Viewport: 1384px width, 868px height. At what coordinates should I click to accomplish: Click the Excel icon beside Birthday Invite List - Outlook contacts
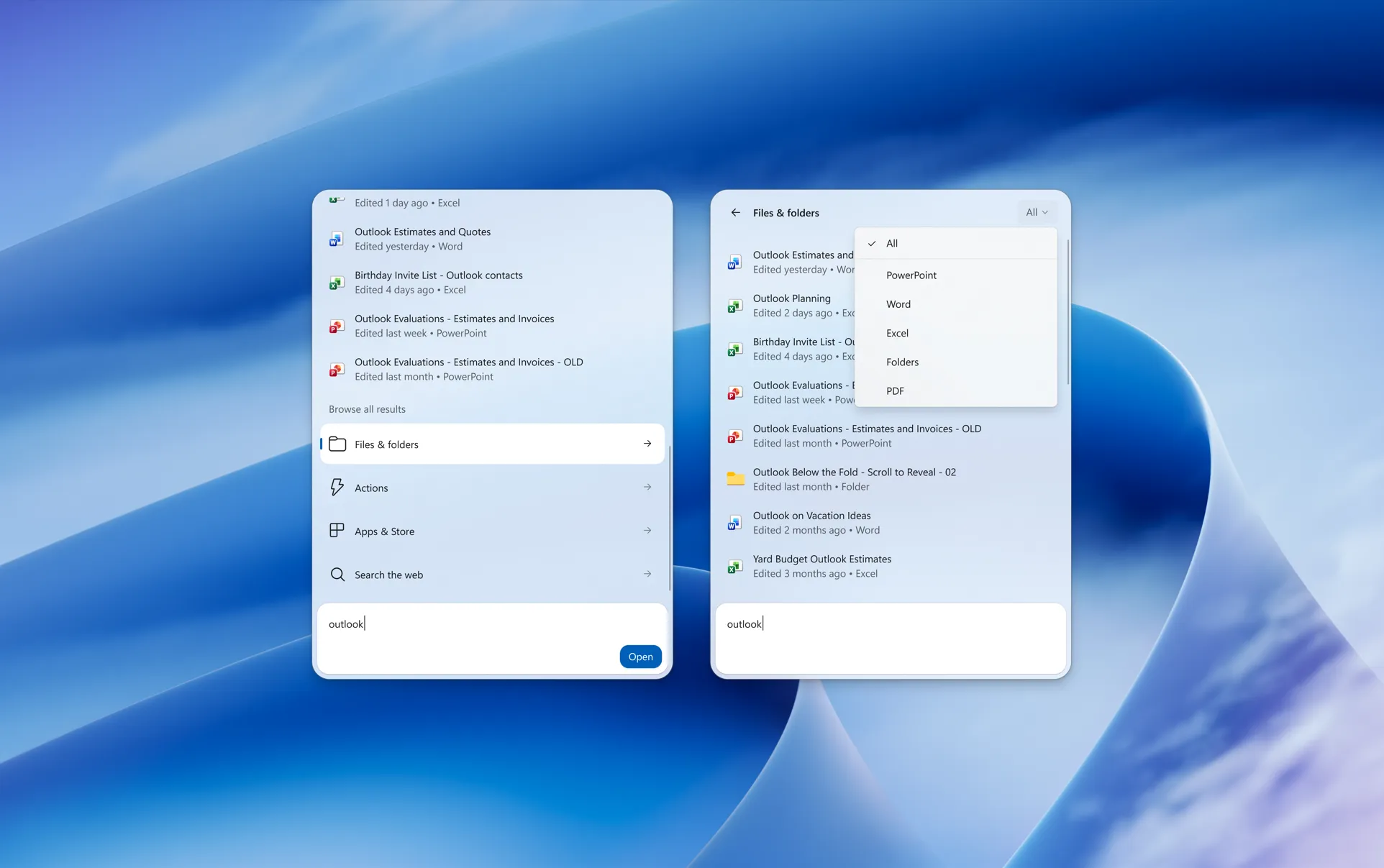pyautogui.click(x=336, y=283)
